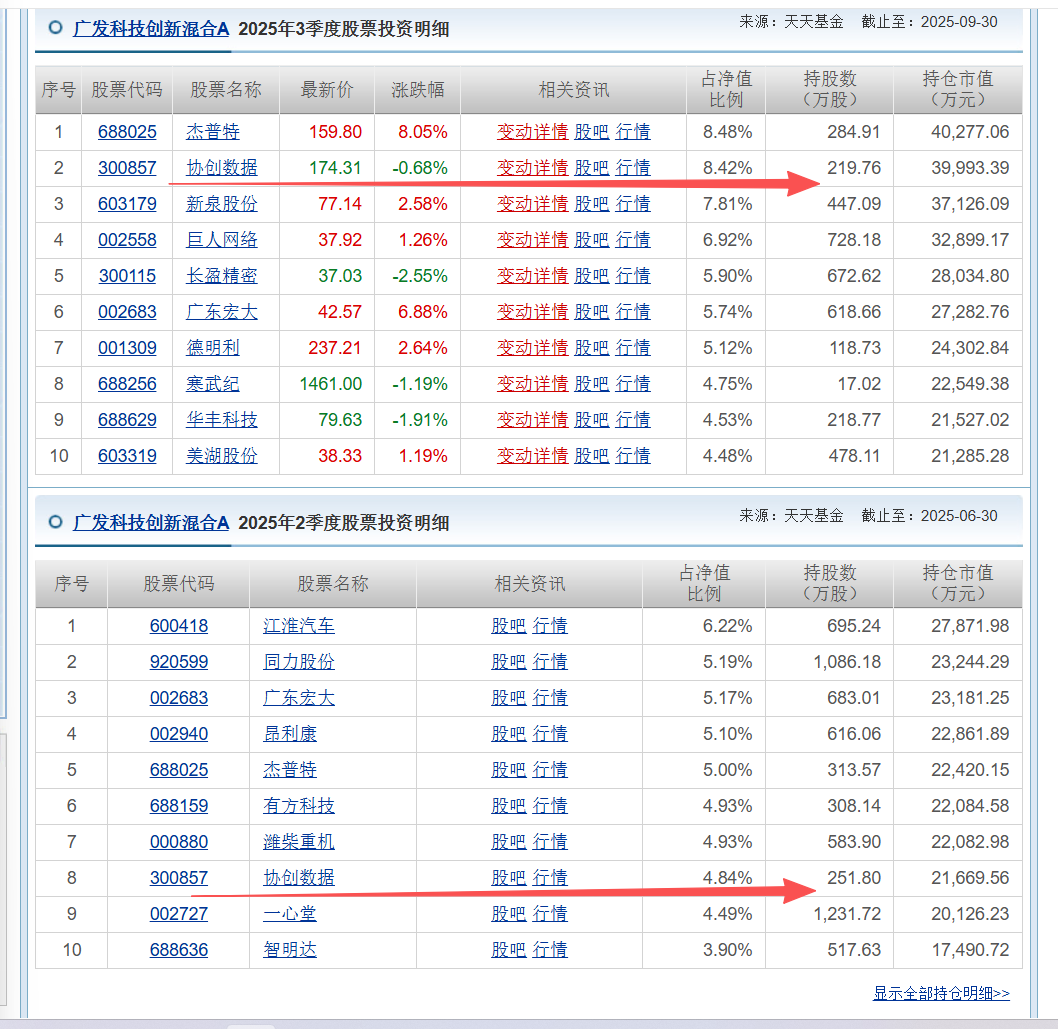
Task: Click stock code 688159 link
Action: (x=179, y=806)
